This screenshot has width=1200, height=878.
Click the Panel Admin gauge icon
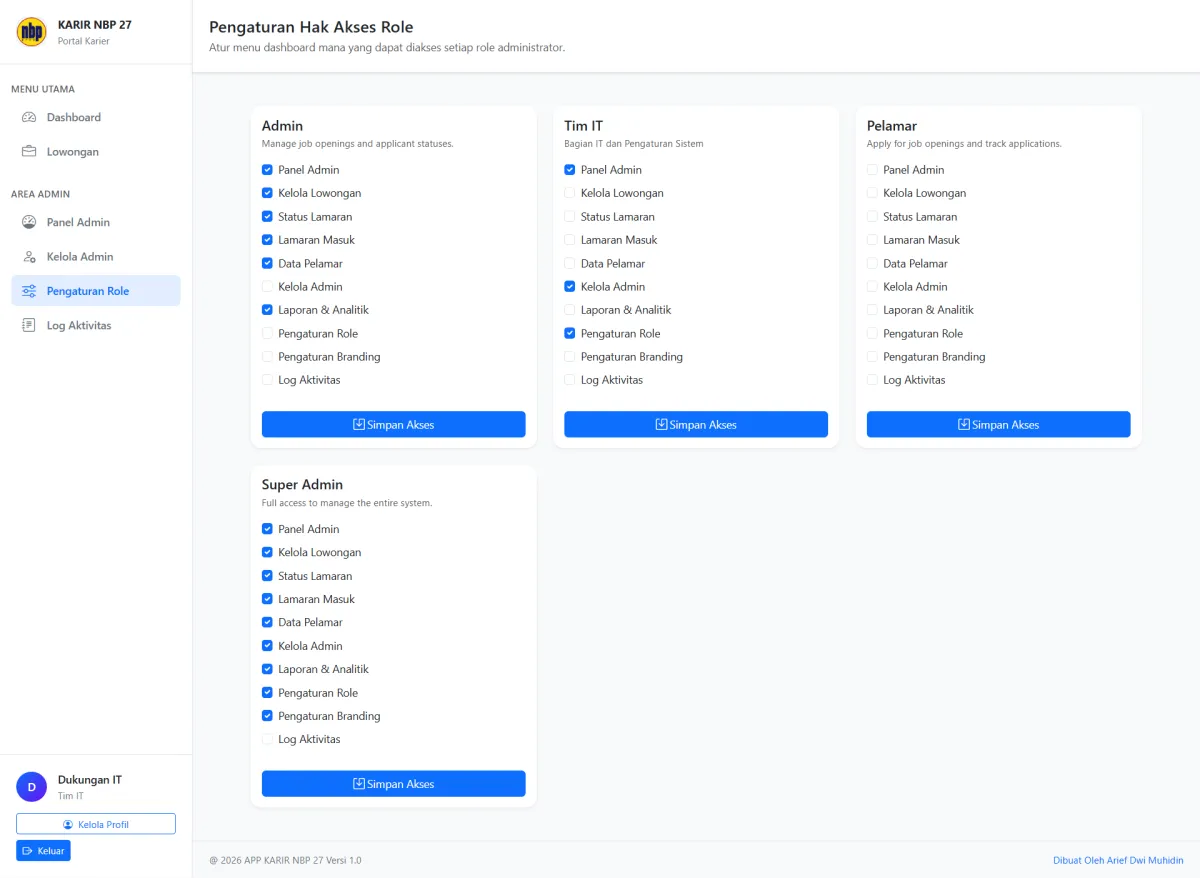[29, 222]
